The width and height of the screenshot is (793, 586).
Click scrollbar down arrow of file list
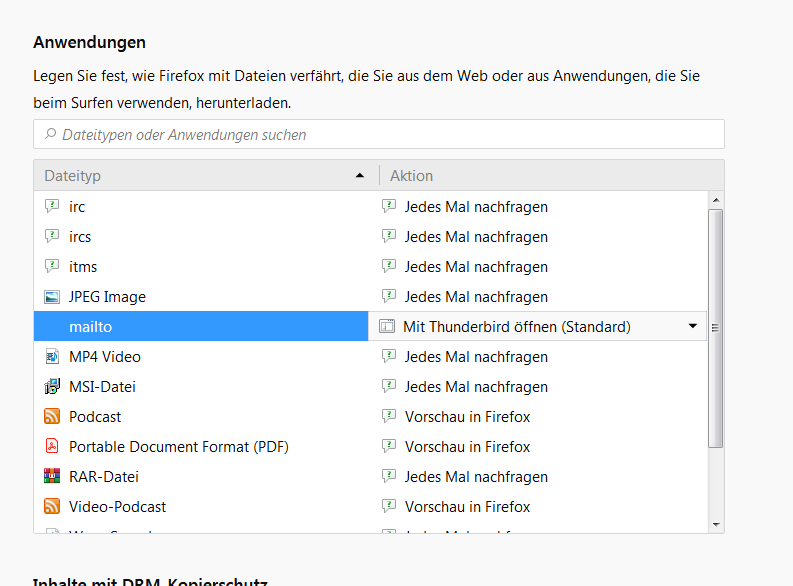(716, 525)
